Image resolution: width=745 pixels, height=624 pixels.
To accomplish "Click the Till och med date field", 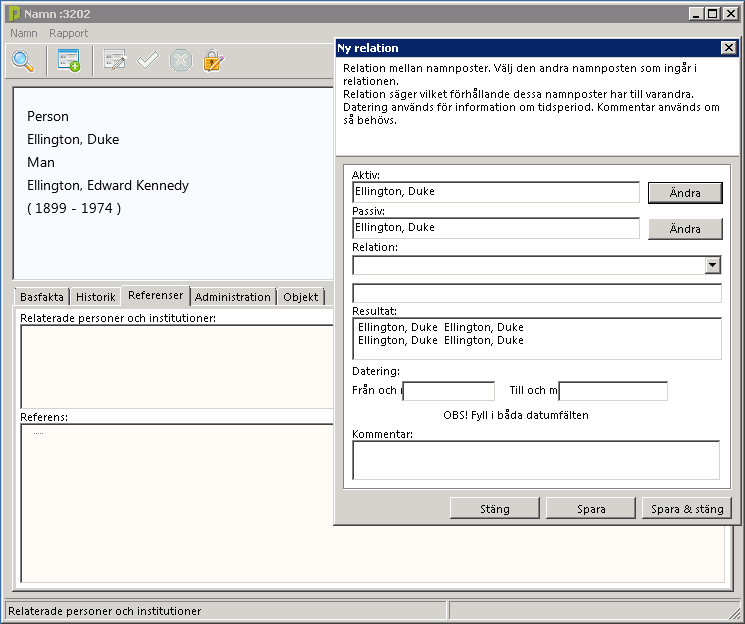I will [613, 391].
